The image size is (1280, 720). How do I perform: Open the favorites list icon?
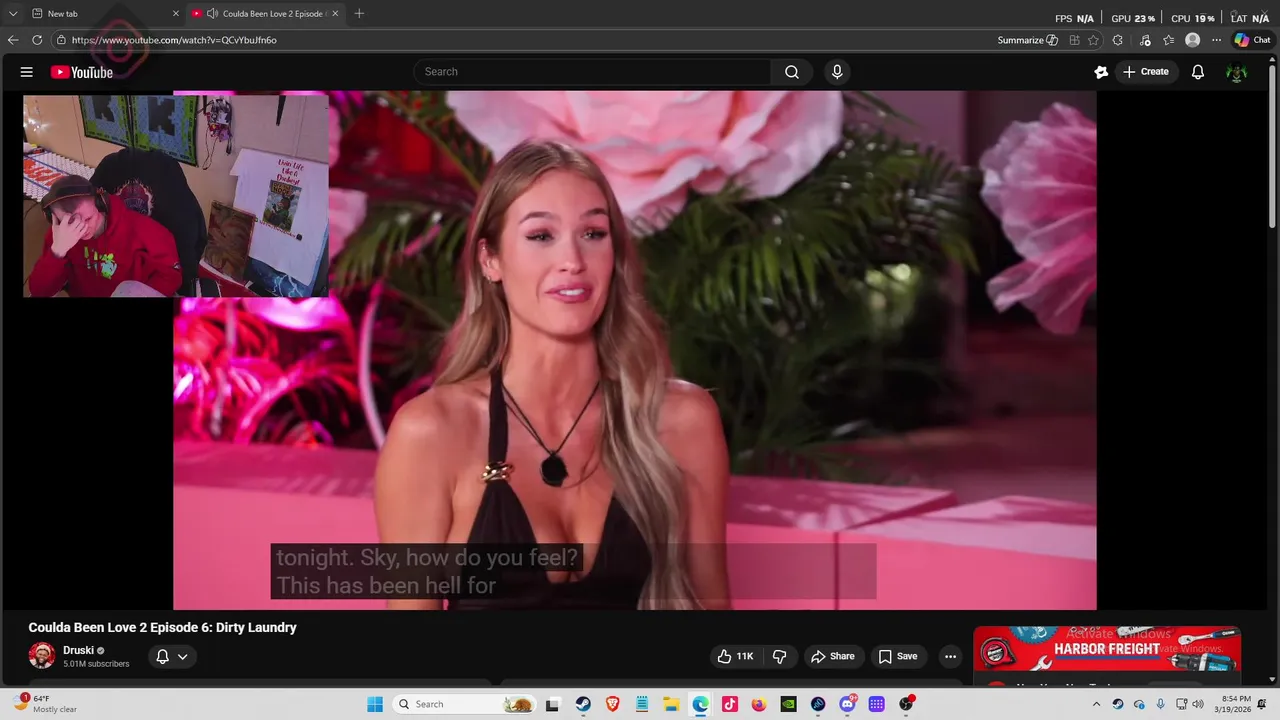pos(1168,40)
